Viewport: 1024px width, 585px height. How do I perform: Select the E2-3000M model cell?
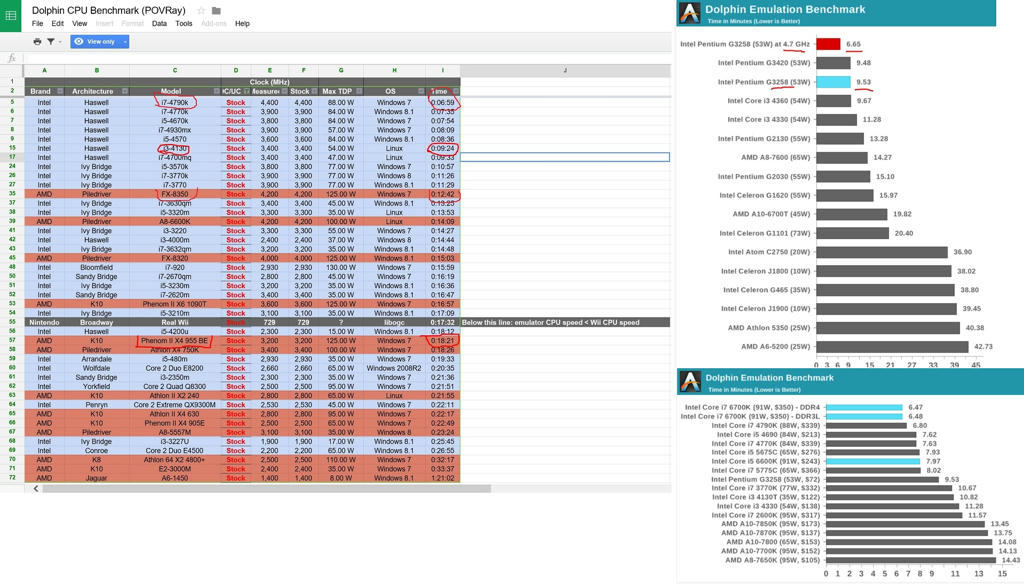tap(175, 469)
